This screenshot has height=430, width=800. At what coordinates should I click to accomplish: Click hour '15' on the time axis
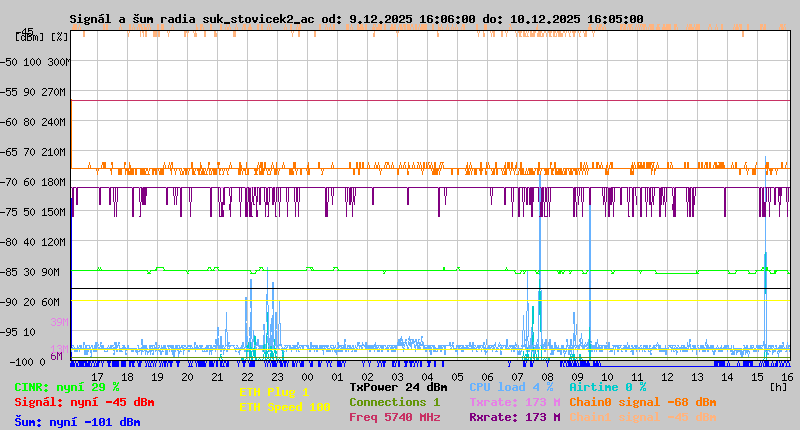[757, 377]
